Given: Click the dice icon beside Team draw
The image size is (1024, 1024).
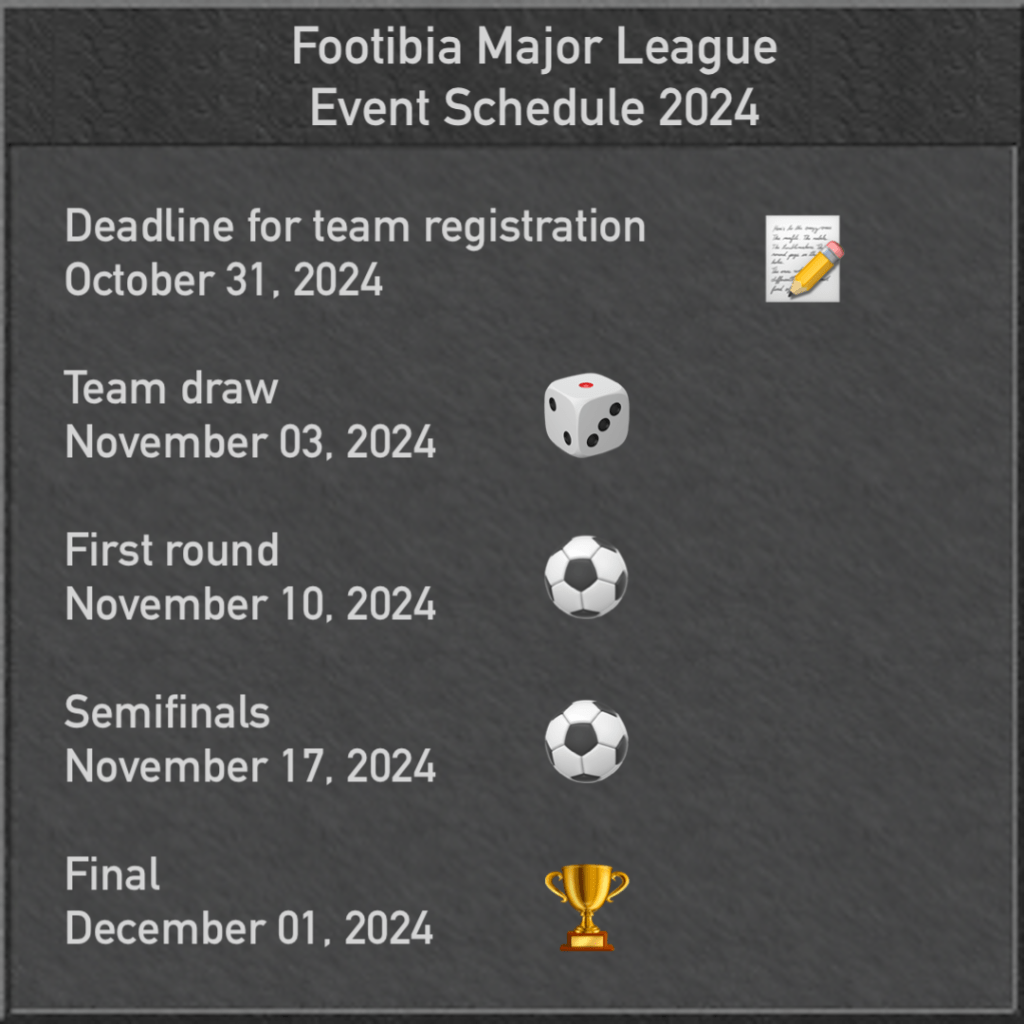Looking at the screenshot, I should pyautogui.click(x=586, y=416).
